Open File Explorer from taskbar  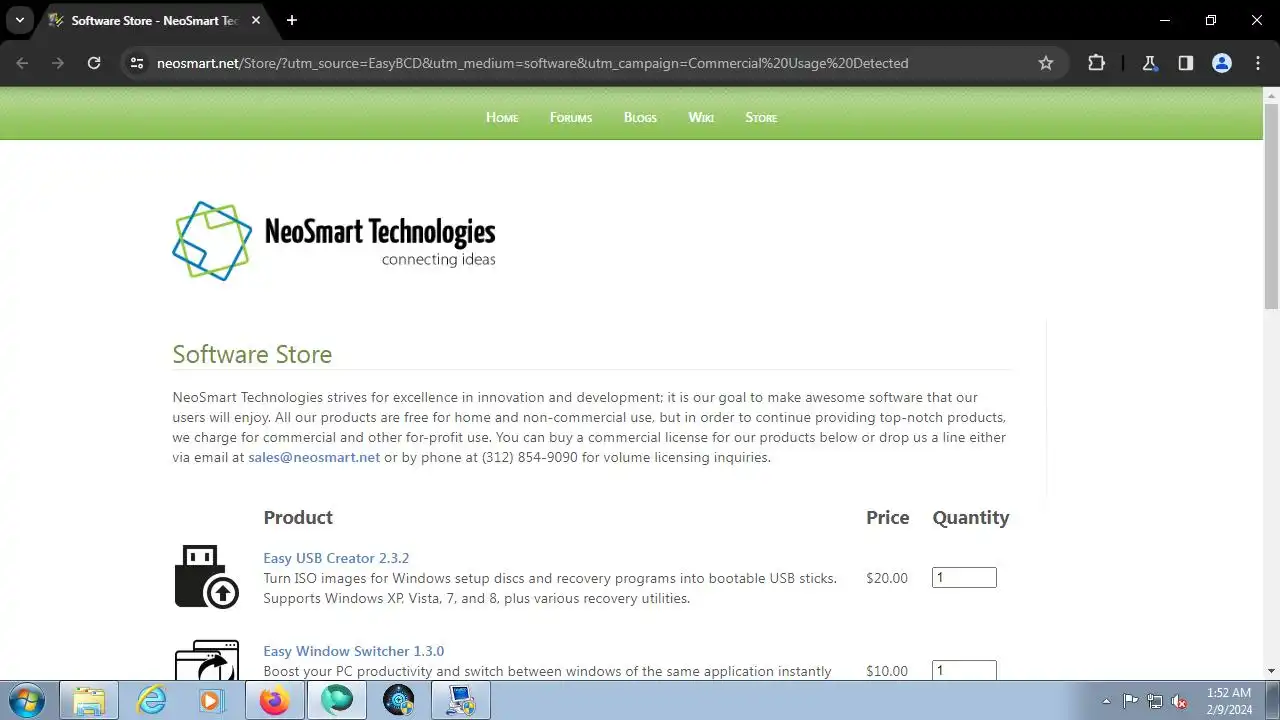(89, 701)
